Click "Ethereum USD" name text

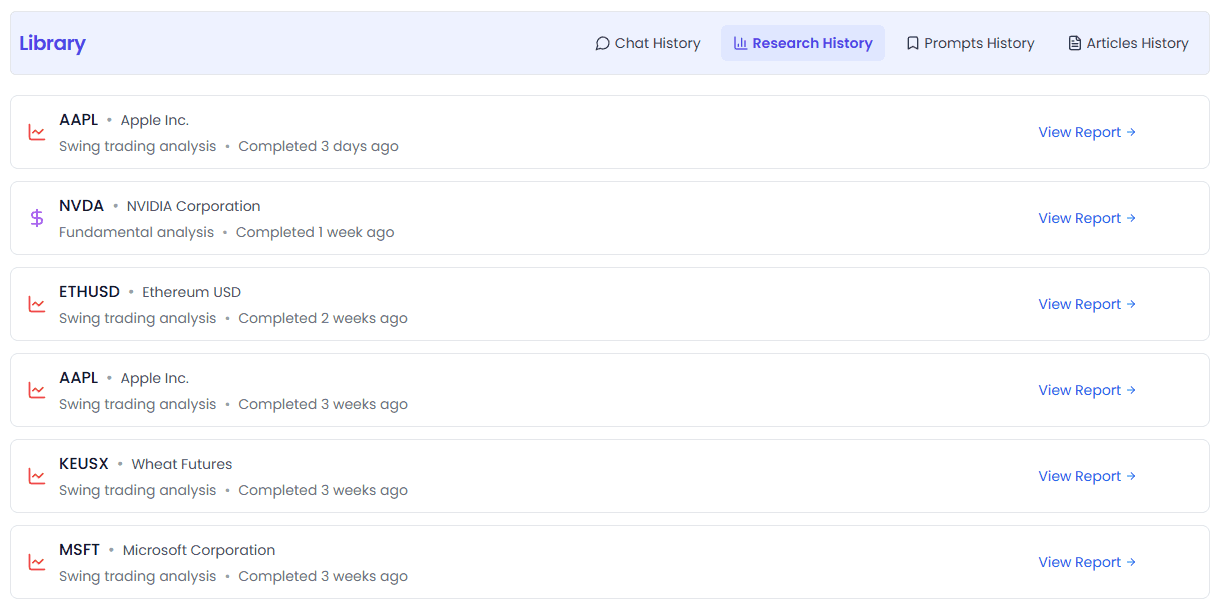click(191, 292)
